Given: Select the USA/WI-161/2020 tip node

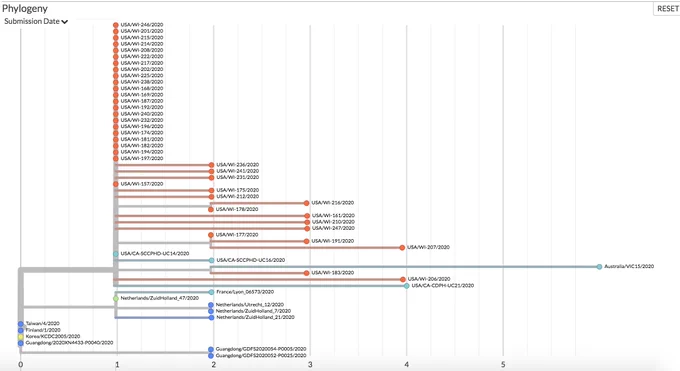Looking at the screenshot, I should [307, 216].
